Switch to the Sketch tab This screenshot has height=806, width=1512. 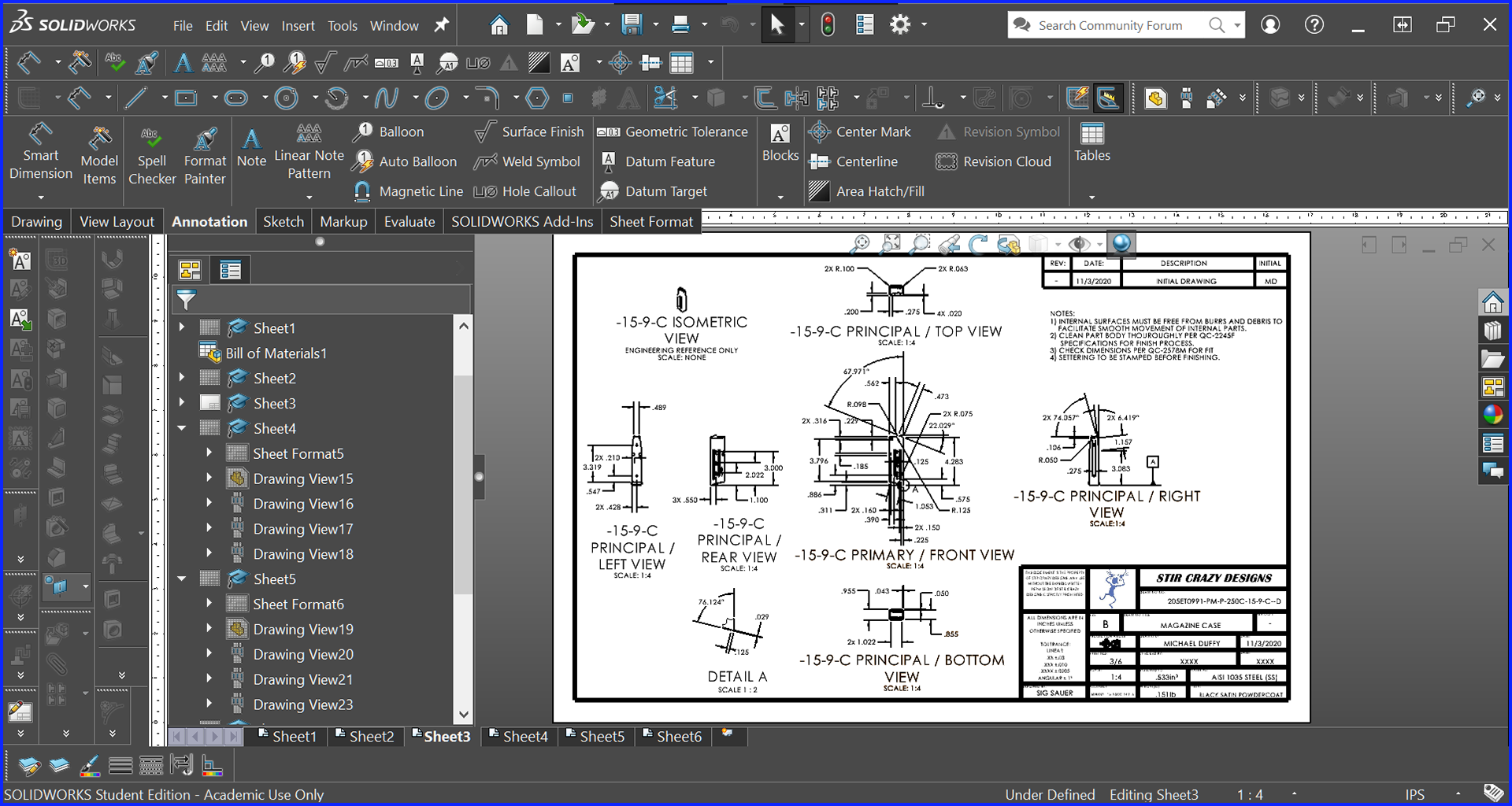(x=283, y=222)
